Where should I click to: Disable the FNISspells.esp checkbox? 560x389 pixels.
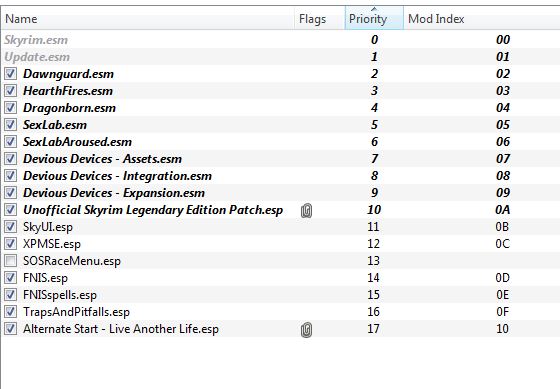pos(10,295)
